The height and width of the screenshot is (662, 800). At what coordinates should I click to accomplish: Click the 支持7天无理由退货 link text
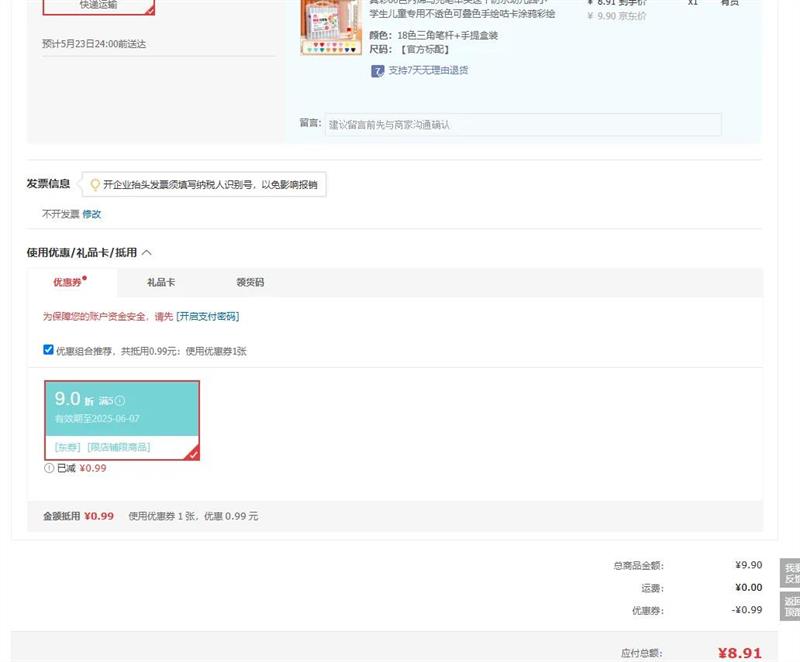(x=428, y=71)
